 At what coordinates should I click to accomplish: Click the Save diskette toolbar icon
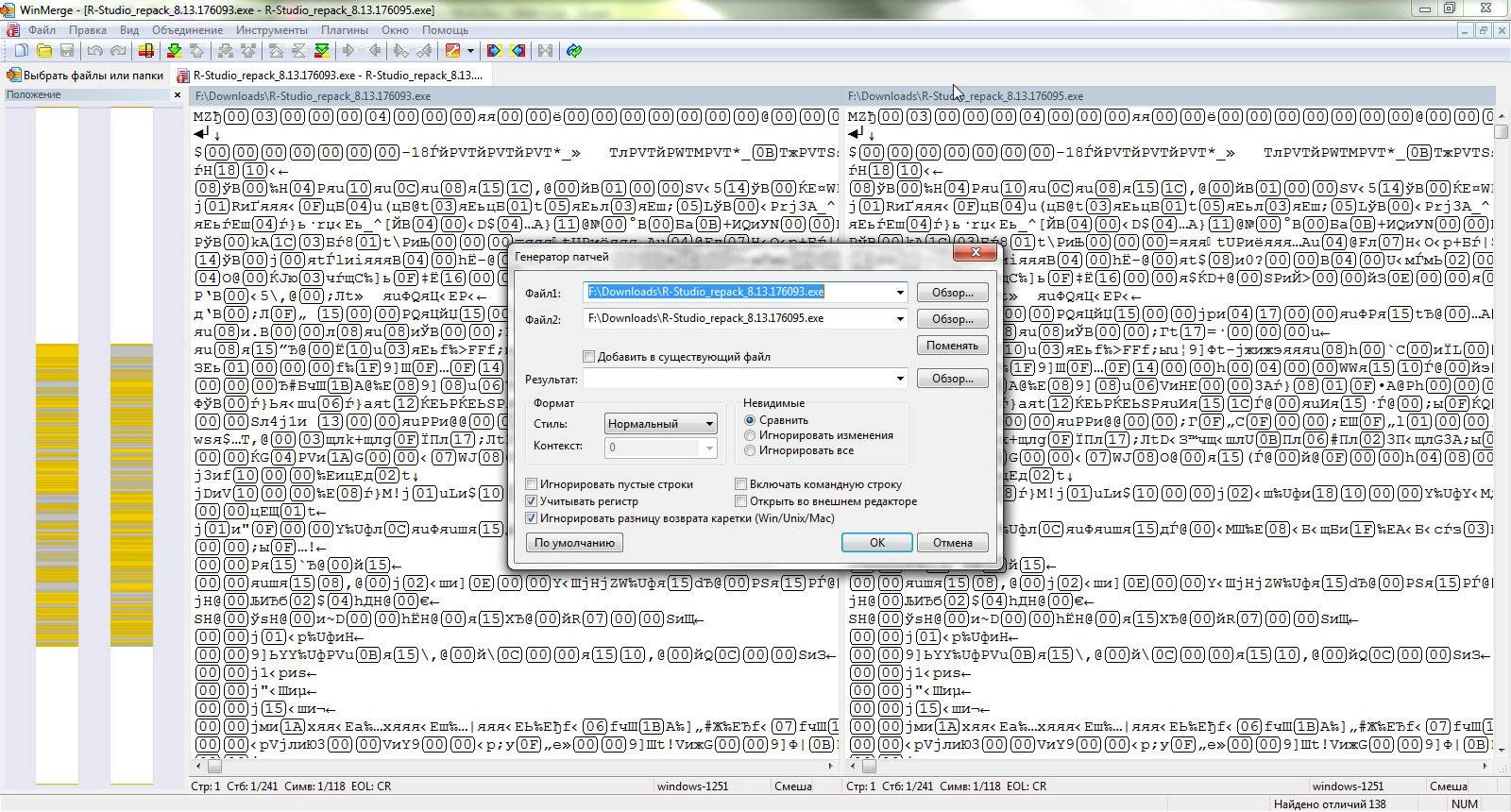[67, 51]
